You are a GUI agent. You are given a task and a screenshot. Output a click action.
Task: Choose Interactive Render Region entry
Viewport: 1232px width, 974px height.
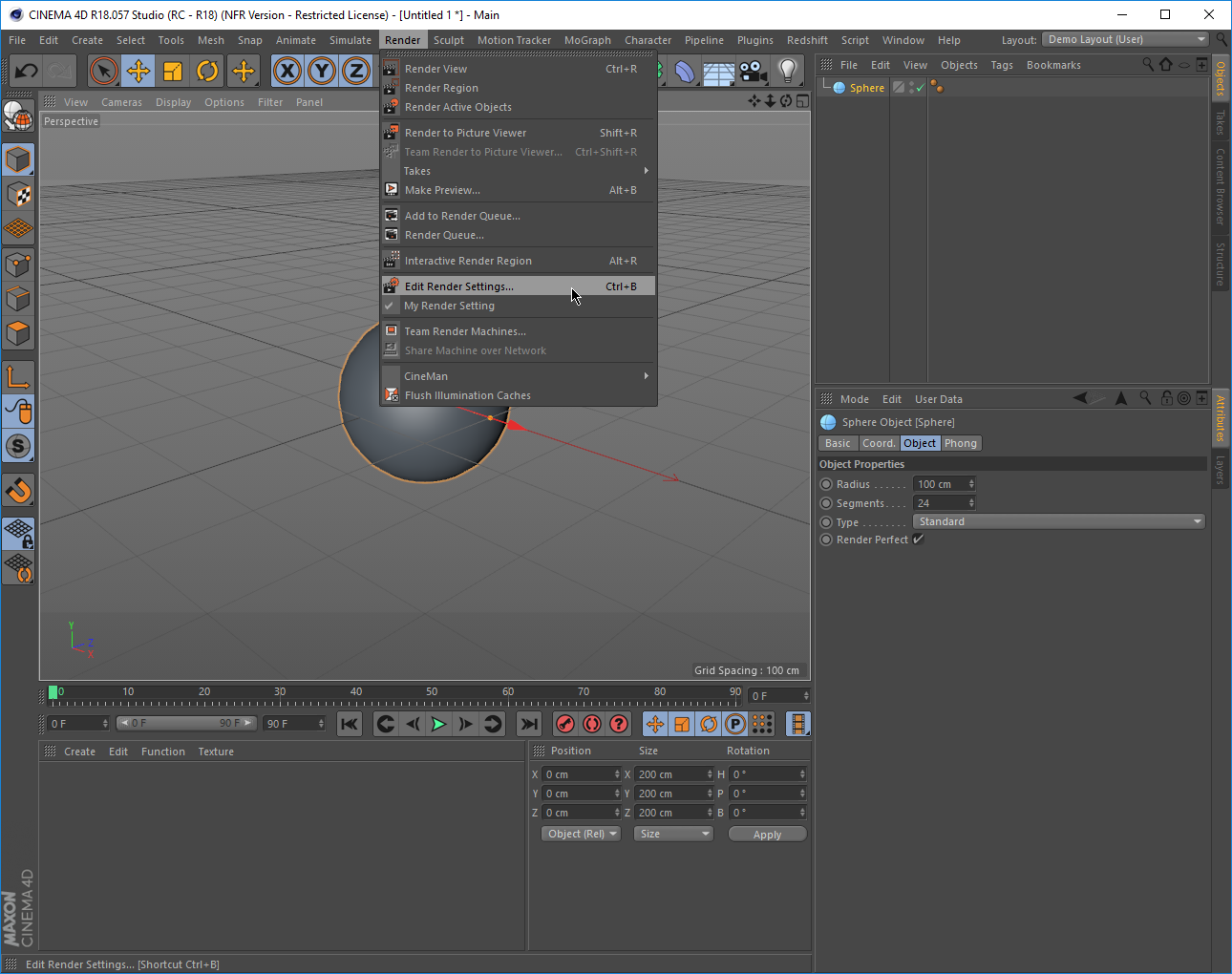tap(519, 261)
